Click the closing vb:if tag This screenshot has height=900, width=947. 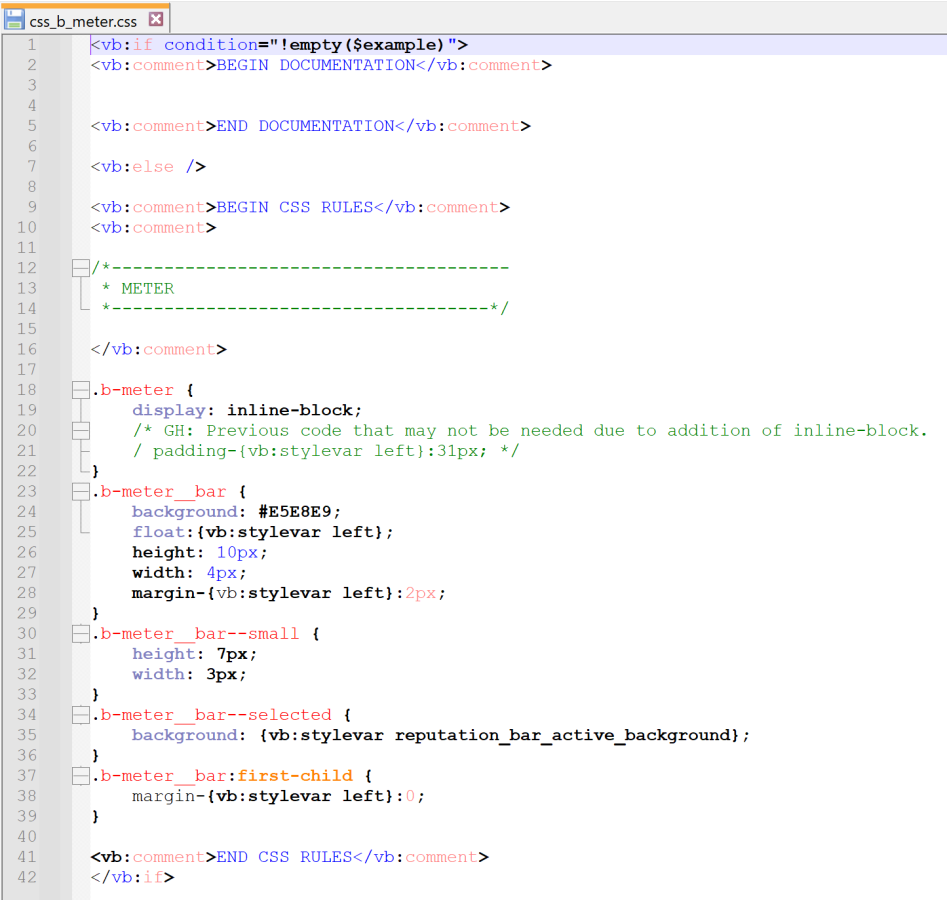pyautogui.click(x=132, y=877)
